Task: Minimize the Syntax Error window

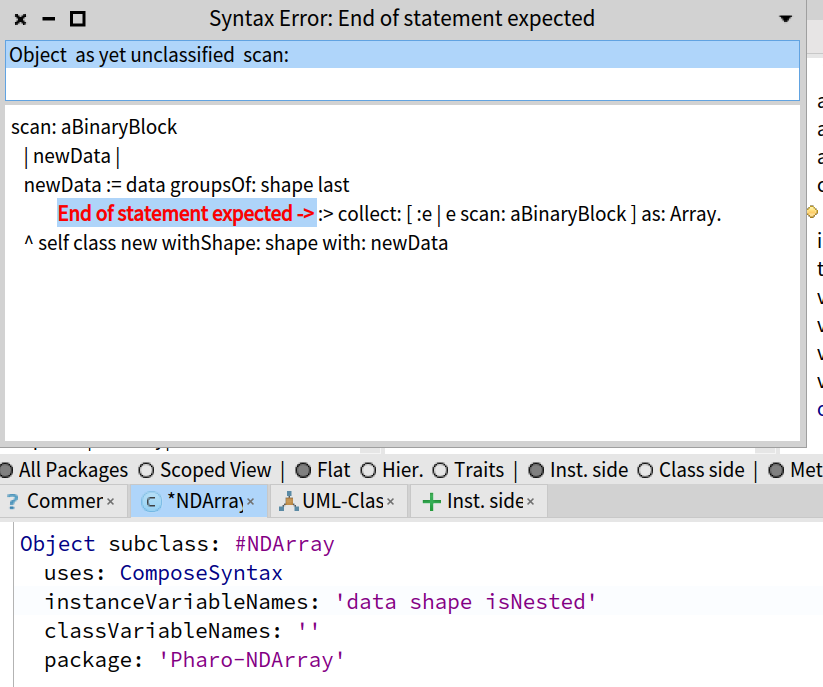Action: tap(49, 19)
